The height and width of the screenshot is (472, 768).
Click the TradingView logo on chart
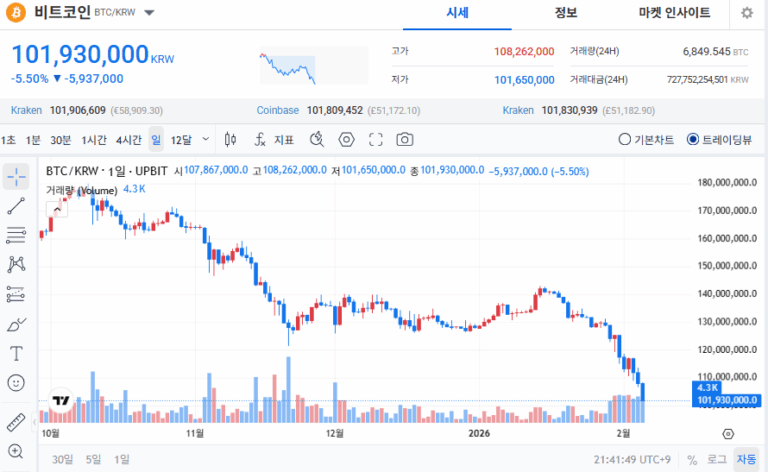click(x=61, y=401)
